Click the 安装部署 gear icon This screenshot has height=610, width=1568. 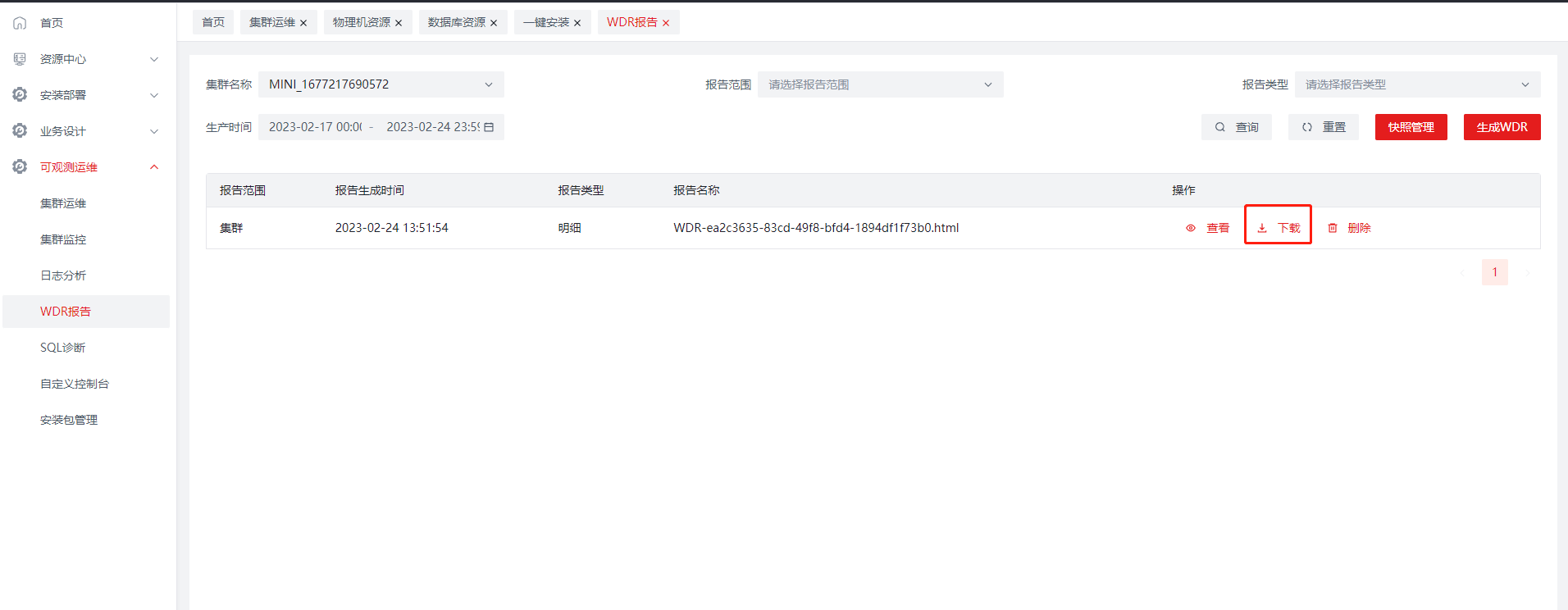[x=20, y=95]
